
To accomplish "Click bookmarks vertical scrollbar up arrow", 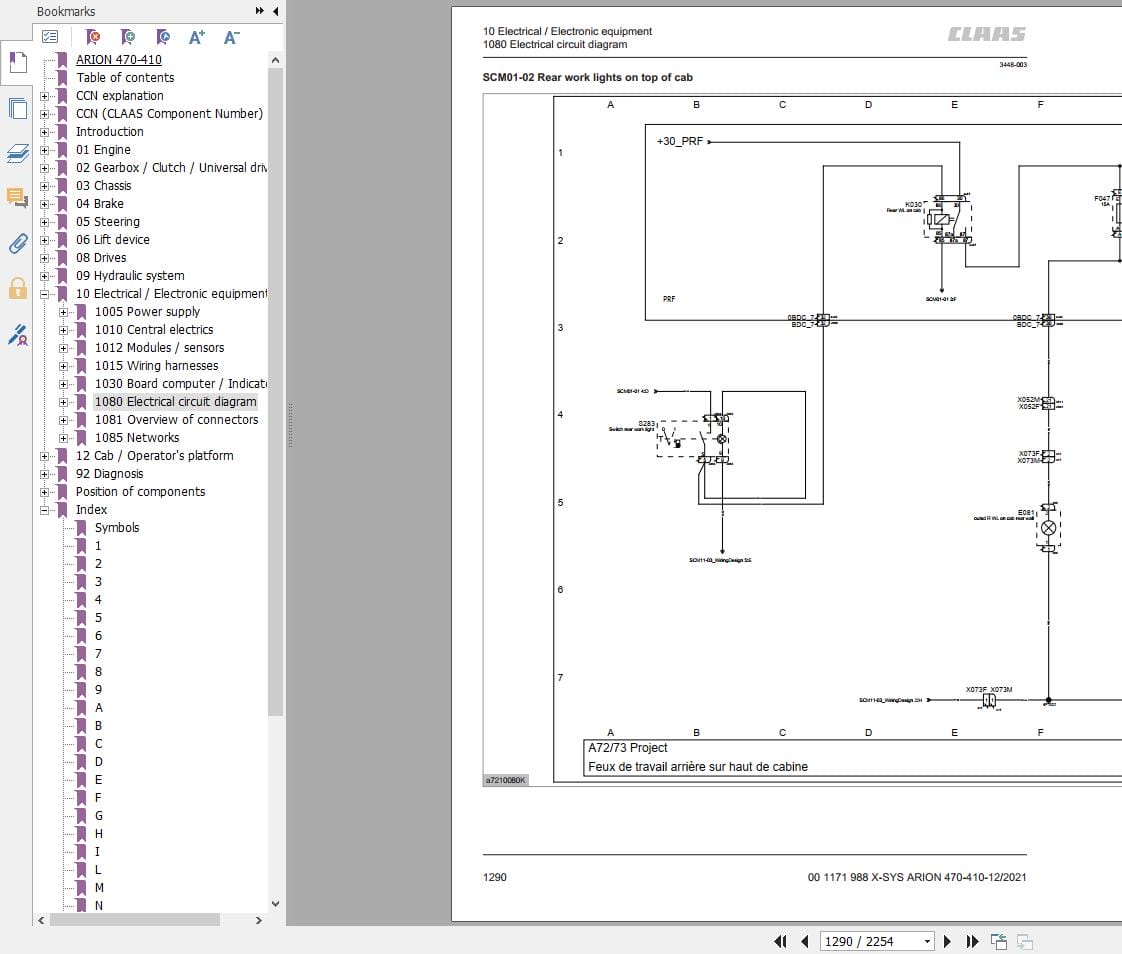I will (x=275, y=60).
